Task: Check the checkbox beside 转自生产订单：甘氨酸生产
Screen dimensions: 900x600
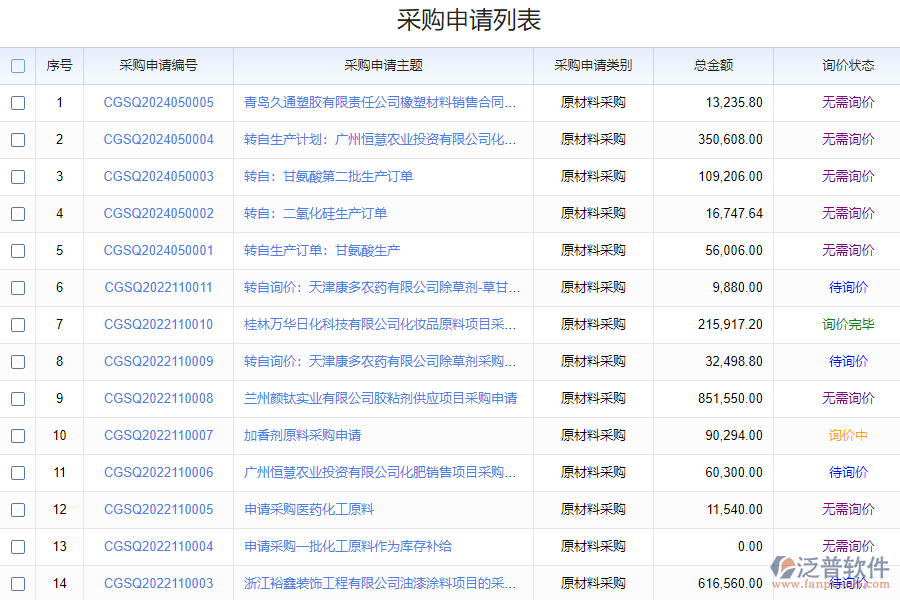Action: tap(17, 250)
